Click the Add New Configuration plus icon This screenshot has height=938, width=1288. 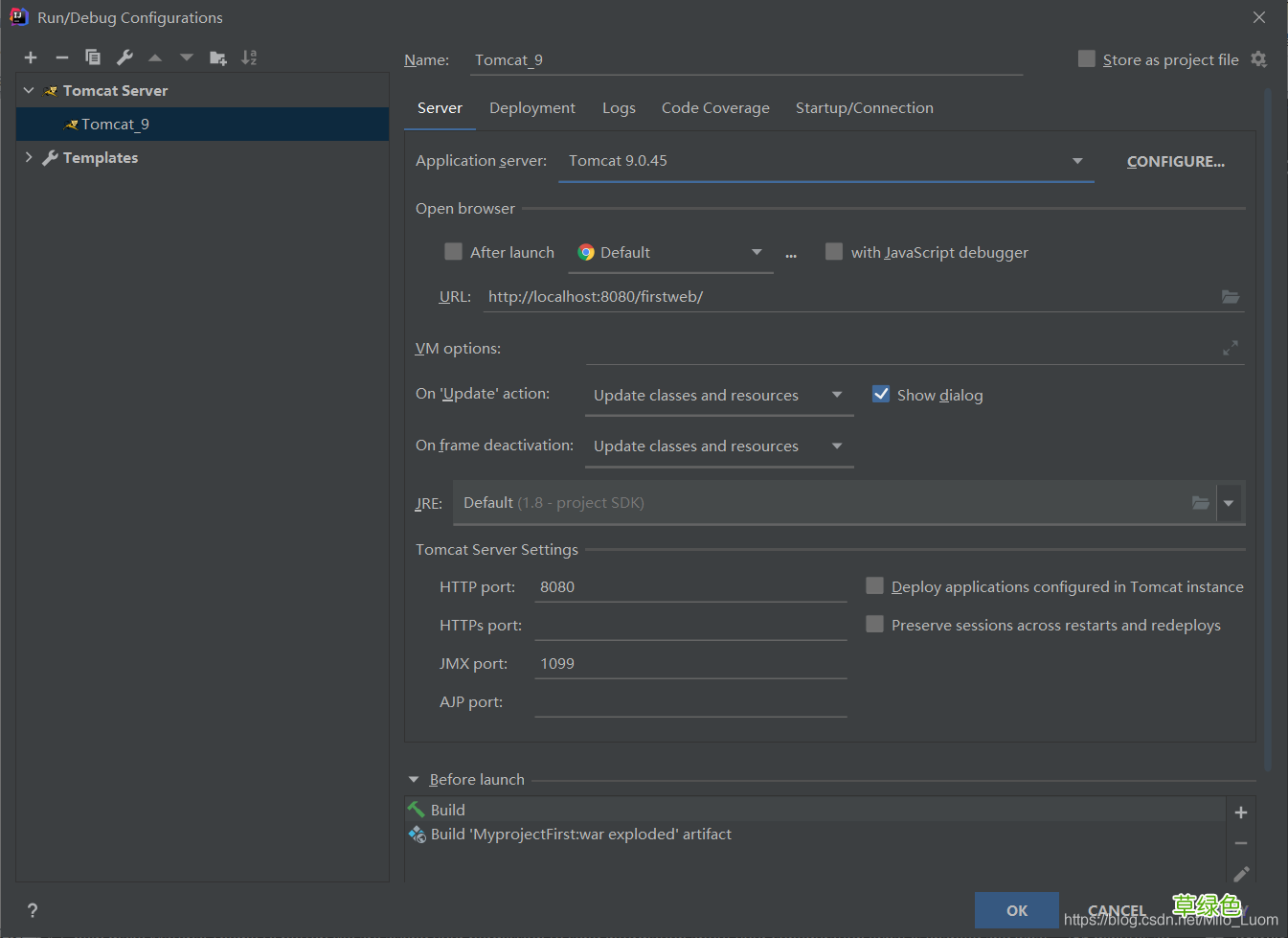(x=31, y=57)
